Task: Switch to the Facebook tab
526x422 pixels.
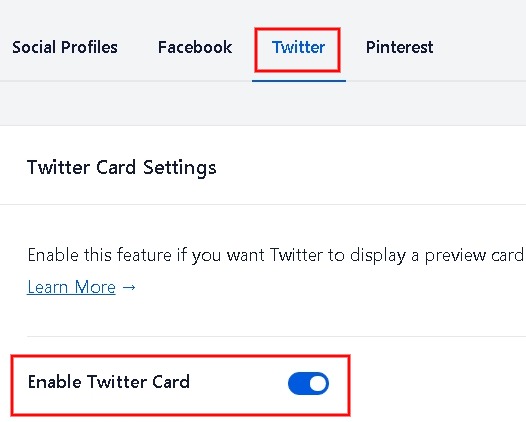Action: click(195, 47)
